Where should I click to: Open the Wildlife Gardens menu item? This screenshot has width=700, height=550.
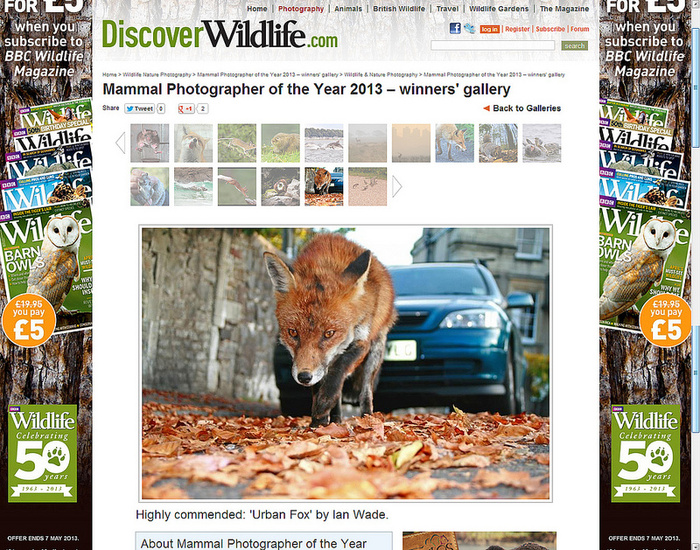tap(499, 8)
